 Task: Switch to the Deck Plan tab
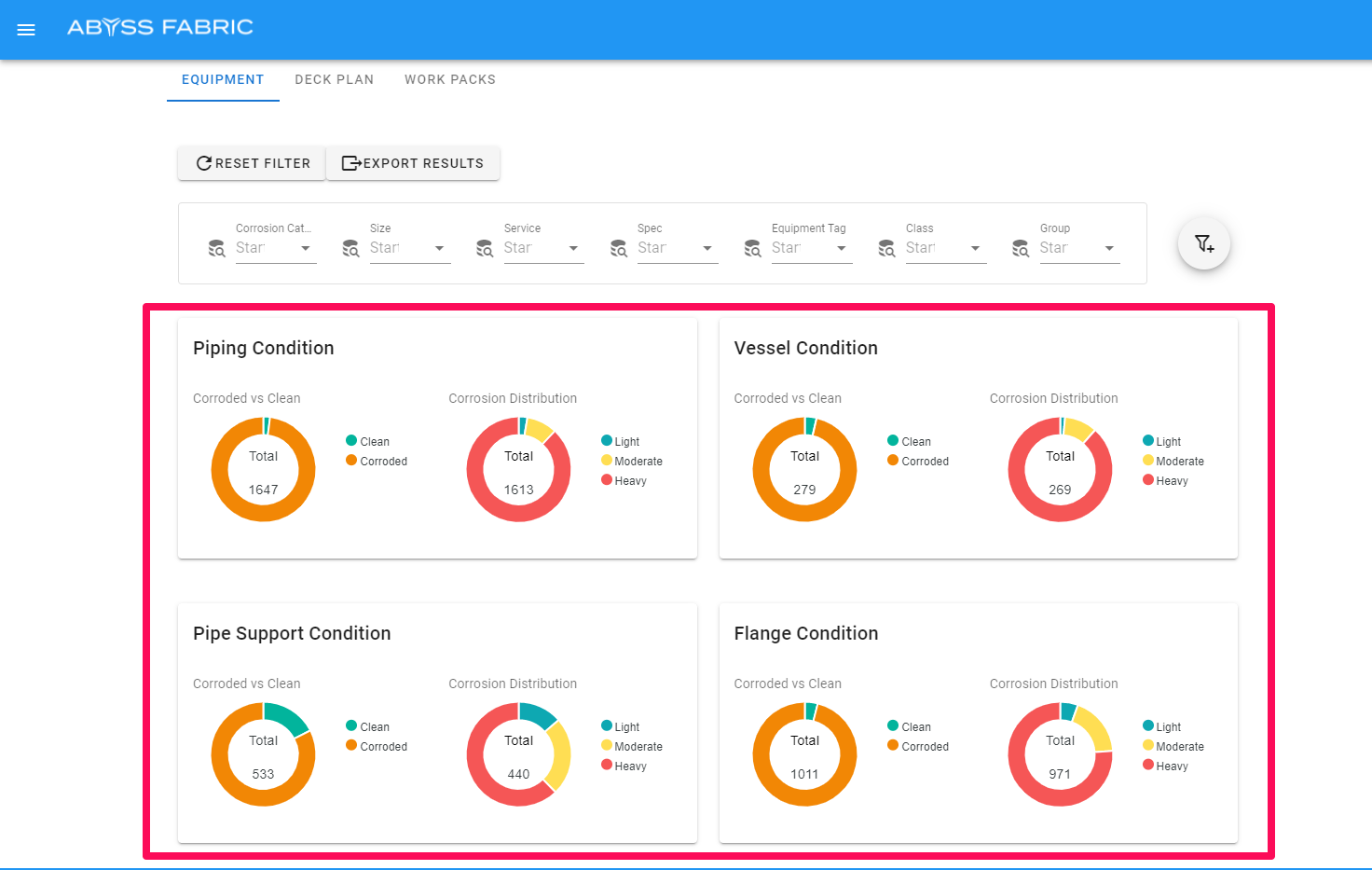[x=334, y=80]
